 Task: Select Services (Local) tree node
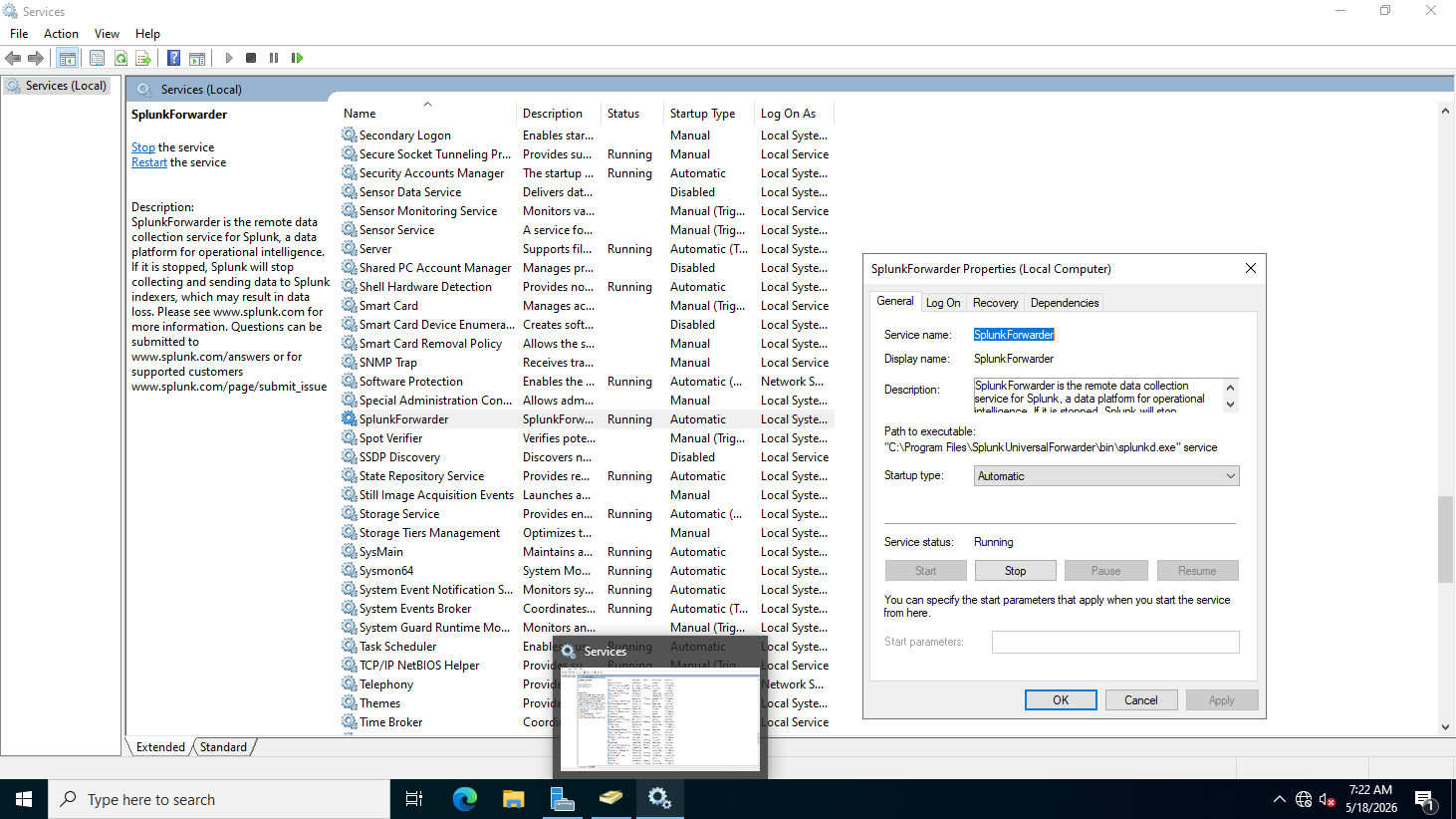click(66, 86)
